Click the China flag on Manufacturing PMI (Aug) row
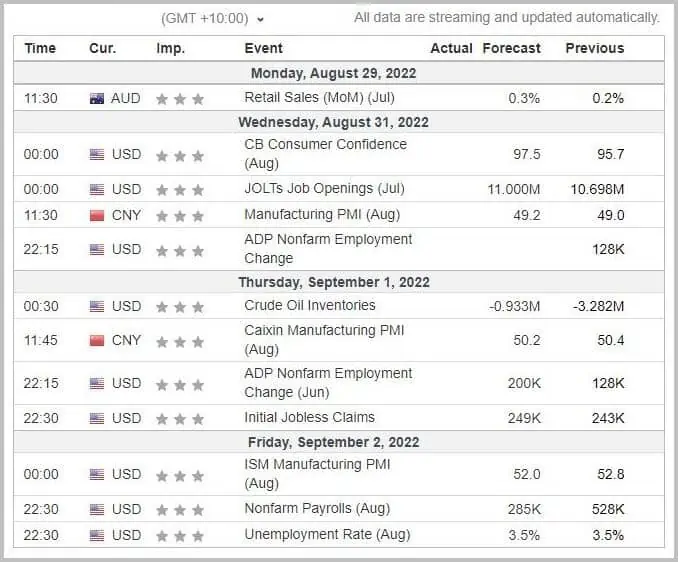This screenshot has width=678, height=562. point(97,215)
